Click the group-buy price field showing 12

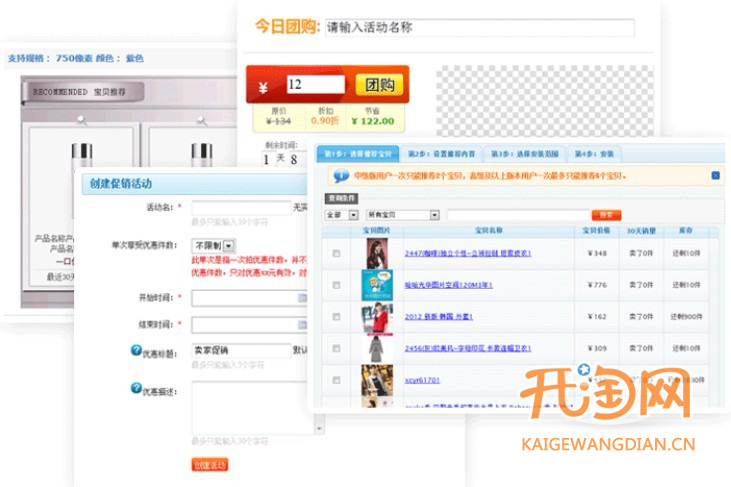(x=316, y=84)
